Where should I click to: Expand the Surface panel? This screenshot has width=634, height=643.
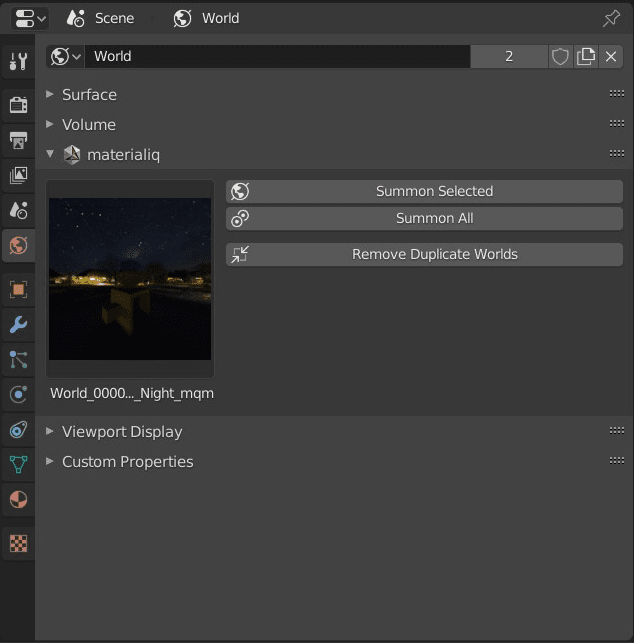(x=89, y=94)
